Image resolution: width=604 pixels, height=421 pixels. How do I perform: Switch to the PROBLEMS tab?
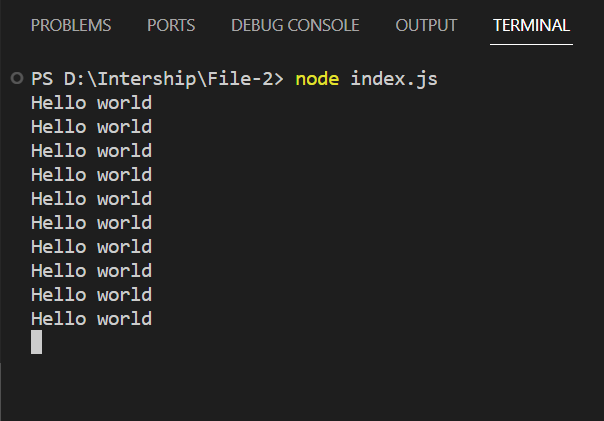(71, 25)
